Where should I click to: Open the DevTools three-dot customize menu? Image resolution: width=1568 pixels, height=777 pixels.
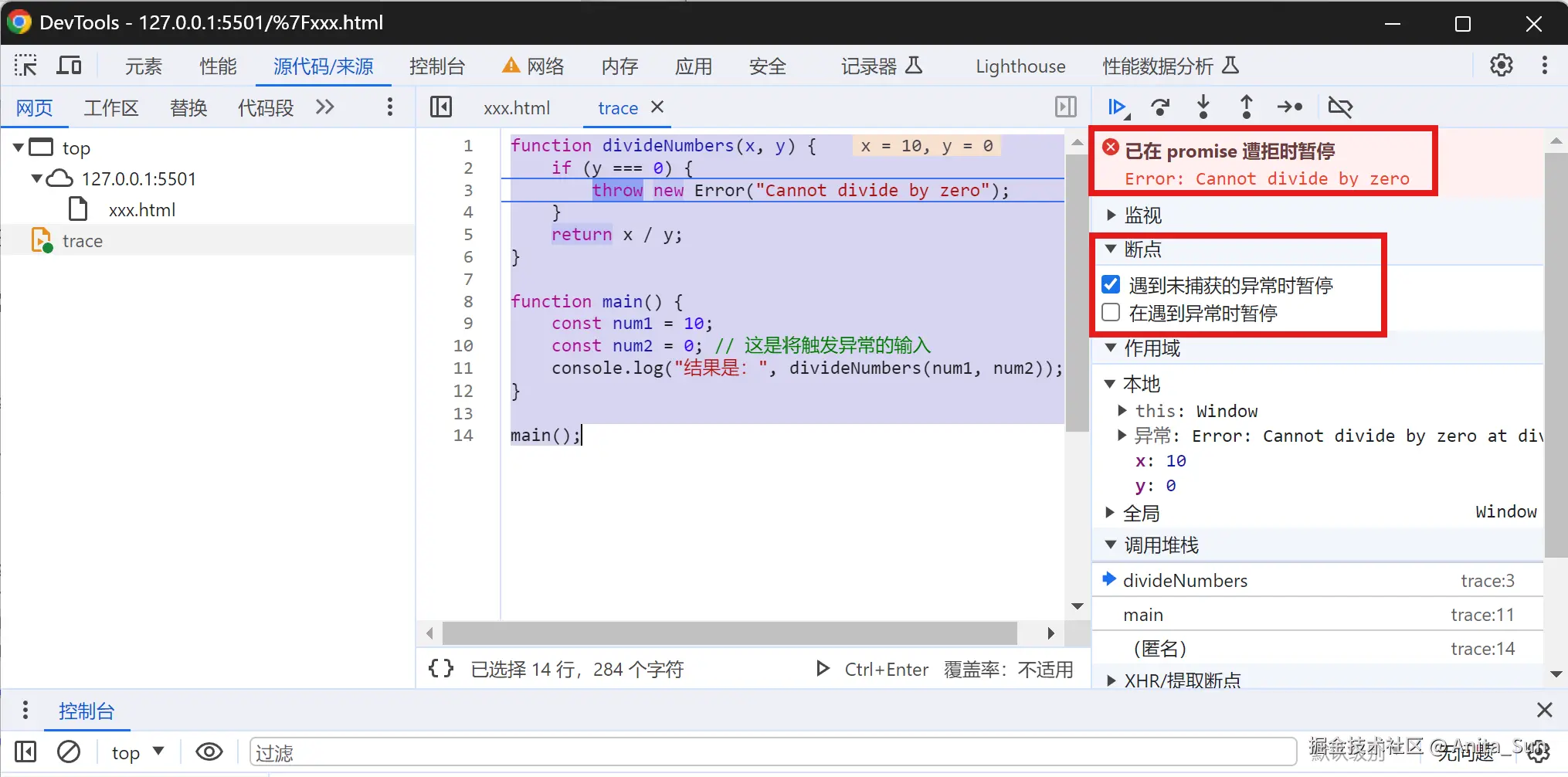pos(1544,66)
